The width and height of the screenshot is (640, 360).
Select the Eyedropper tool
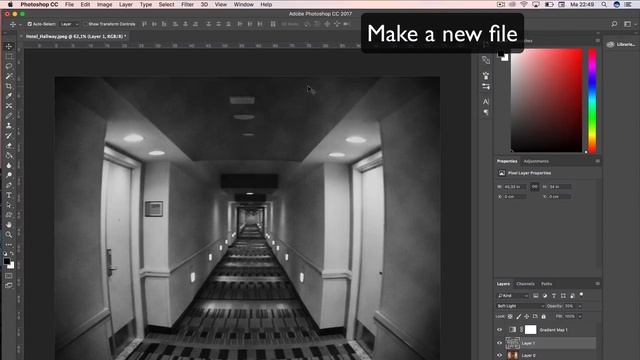(9, 96)
